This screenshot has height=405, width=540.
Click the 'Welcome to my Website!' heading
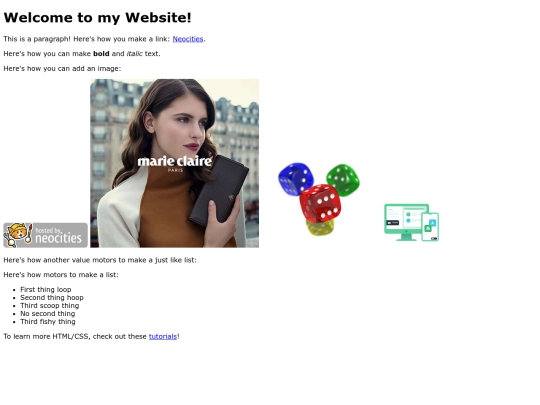(x=97, y=18)
